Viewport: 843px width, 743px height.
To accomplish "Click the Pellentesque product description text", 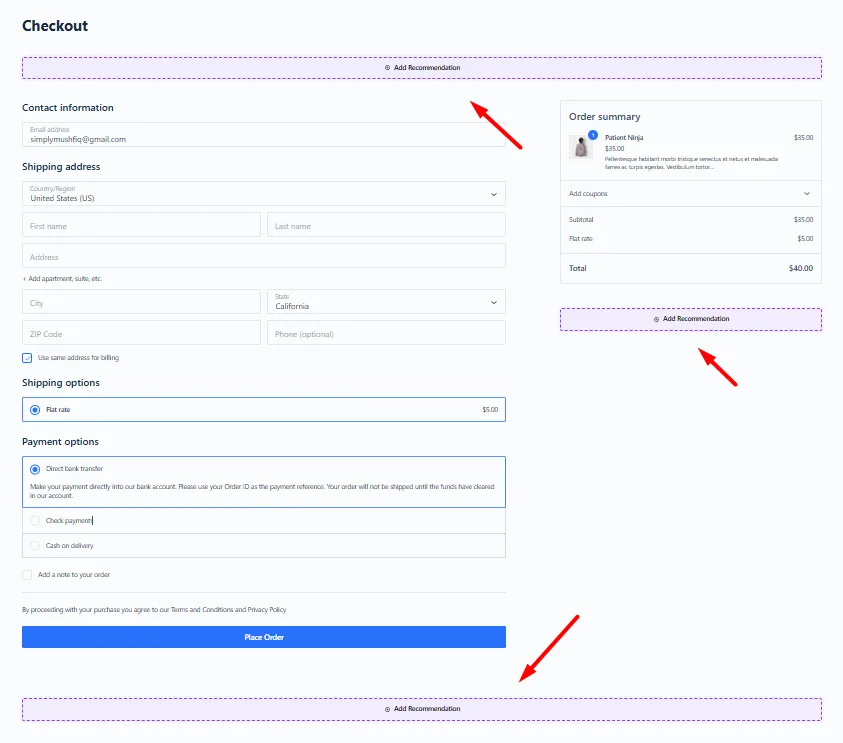I will (691, 163).
